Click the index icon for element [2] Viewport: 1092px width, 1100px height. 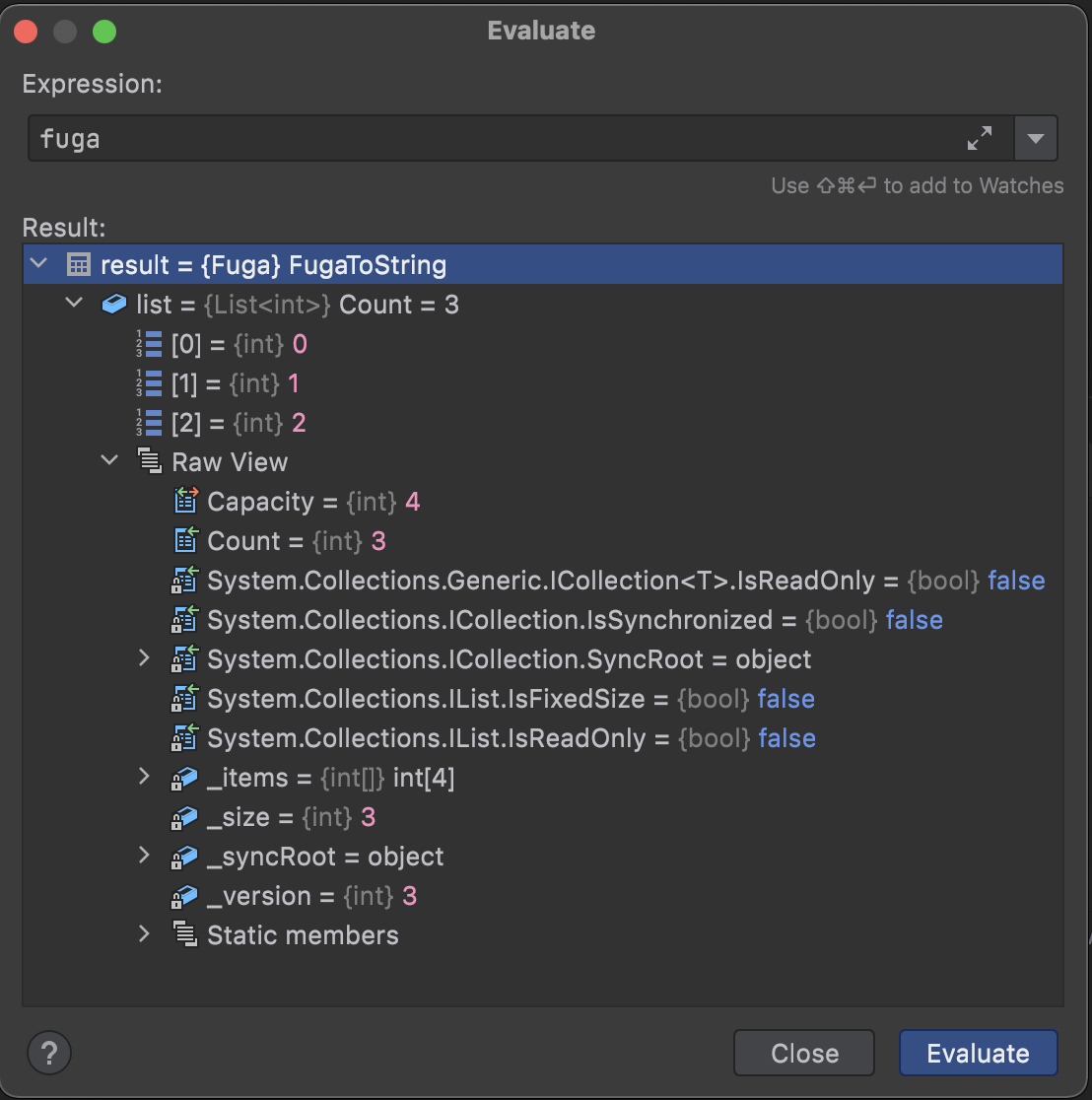click(149, 422)
